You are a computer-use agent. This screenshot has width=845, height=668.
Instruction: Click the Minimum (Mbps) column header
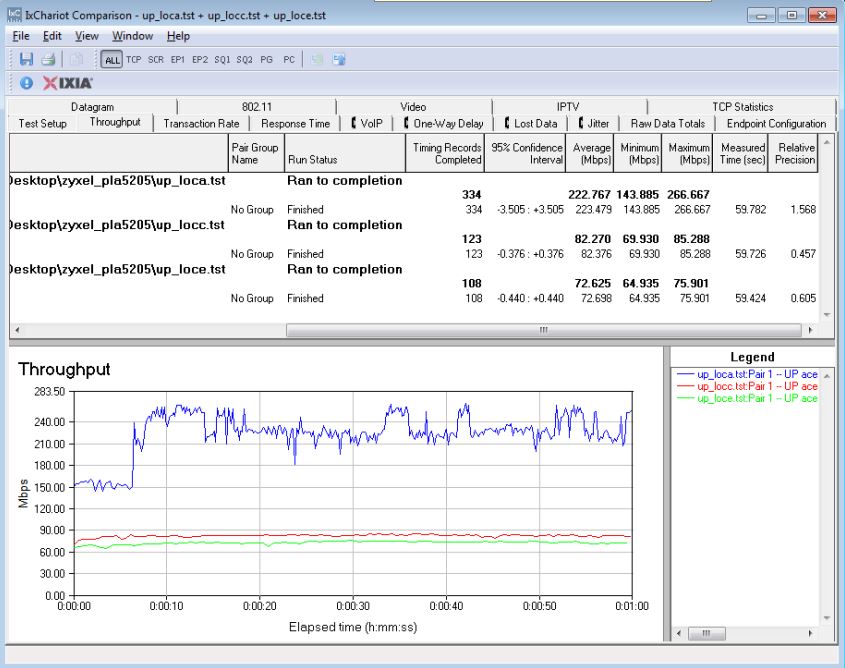[x=638, y=154]
